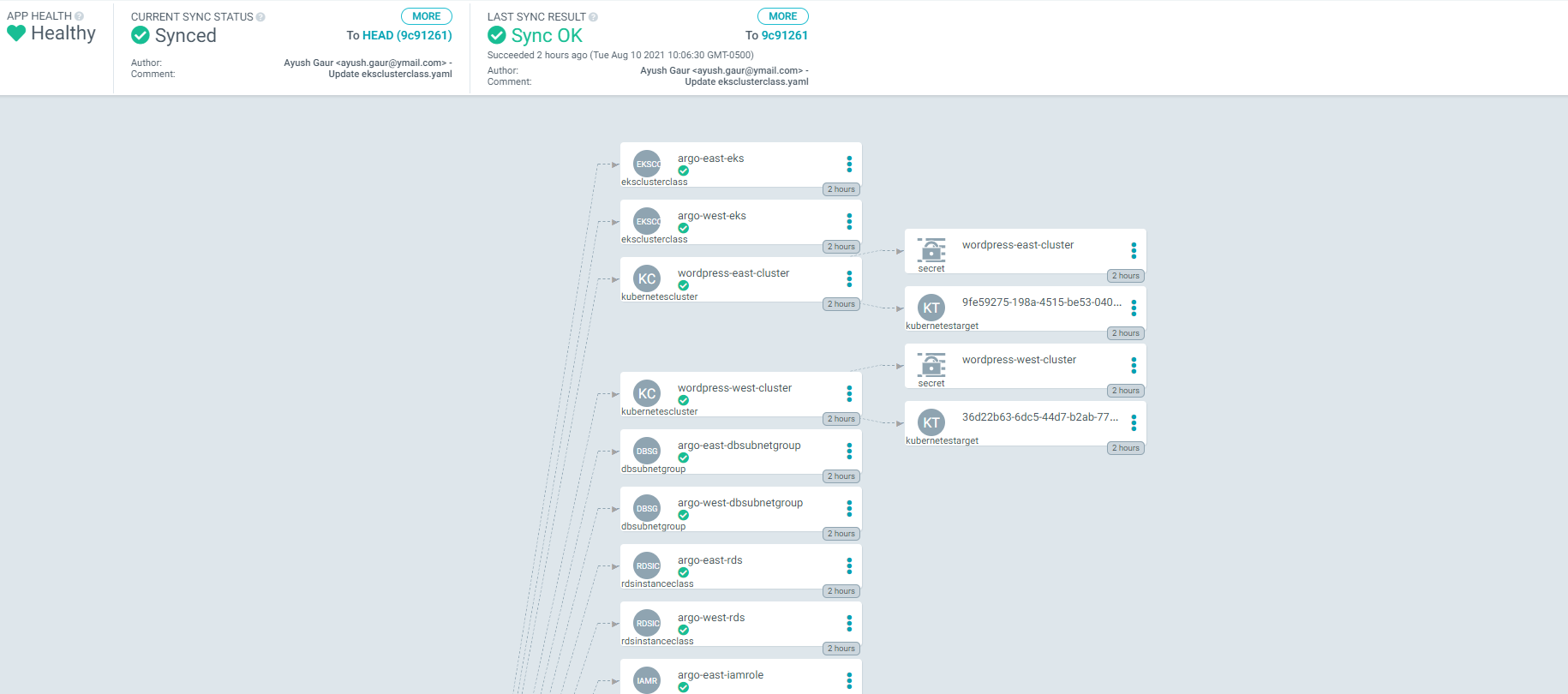The height and width of the screenshot is (694, 1568).
Task: Select the KT kubernetestarget icon on the 9fe59275 node
Action: pos(931,308)
